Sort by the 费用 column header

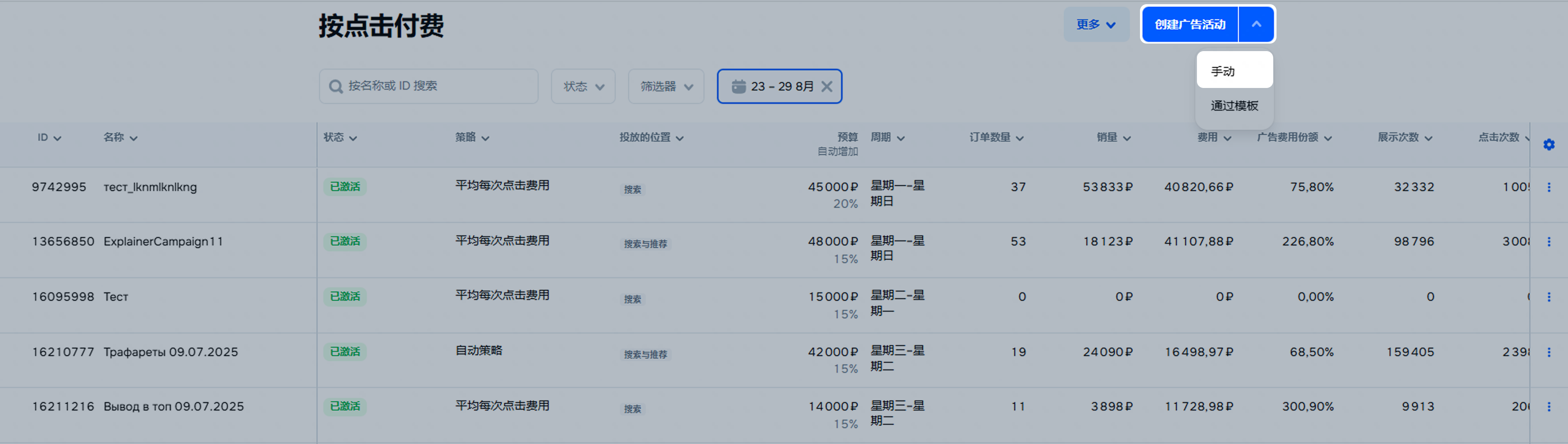click(x=1213, y=138)
